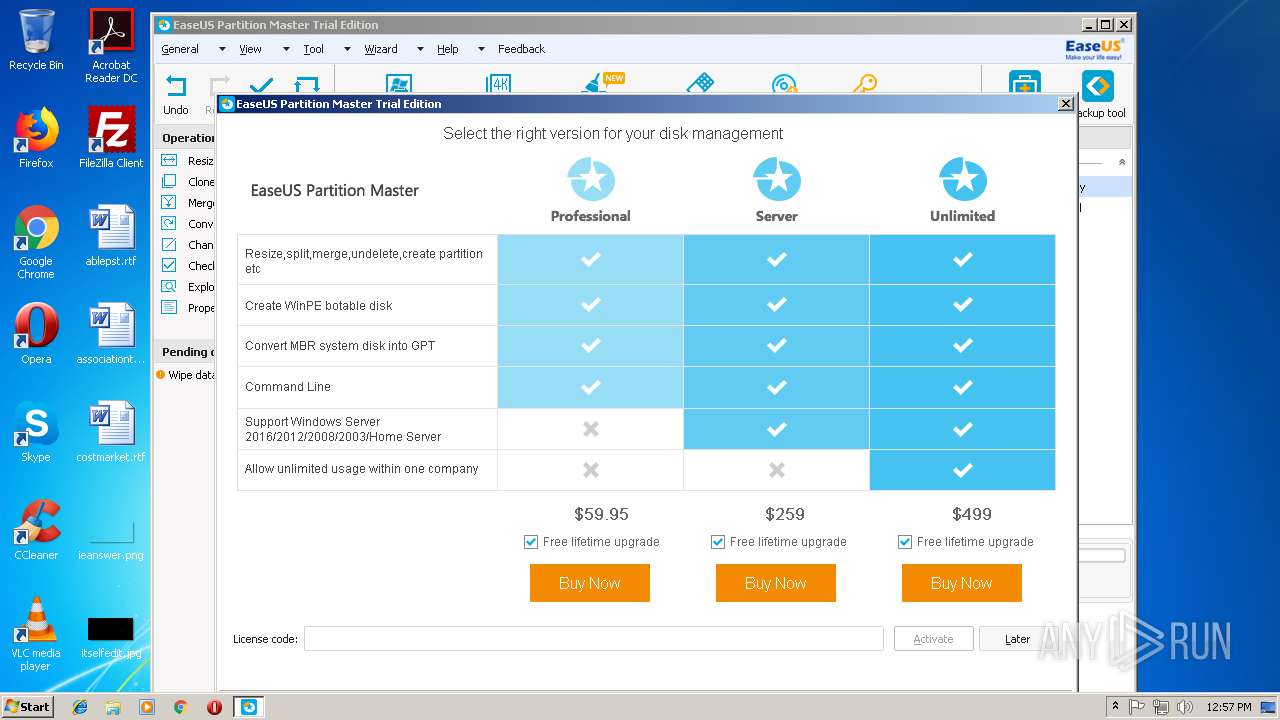The width and height of the screenshot is (1280, 720).
Task: Open the Help menu
Action: coord(448,49)
